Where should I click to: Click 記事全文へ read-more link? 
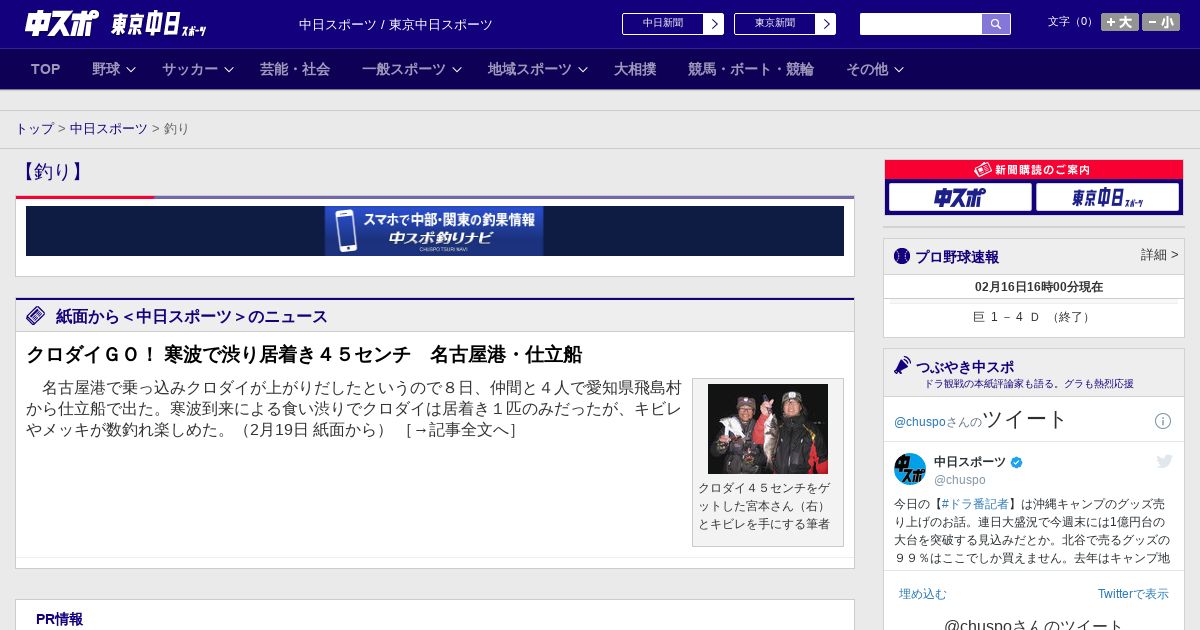pos(461,431)
